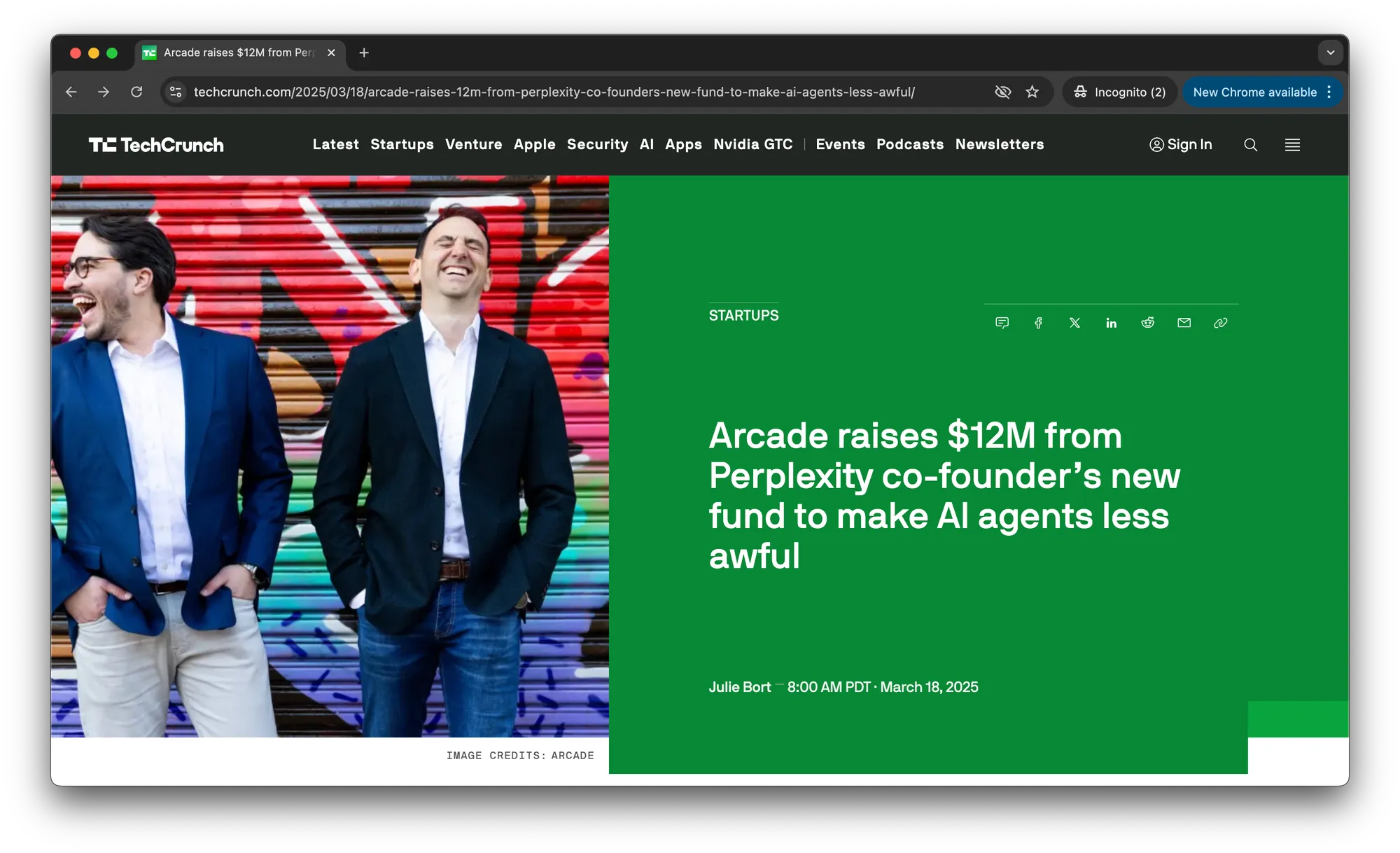Bookmark this page with the star icon
Viewport: 1400px width, 853px height.
[x=1032, y=92]
